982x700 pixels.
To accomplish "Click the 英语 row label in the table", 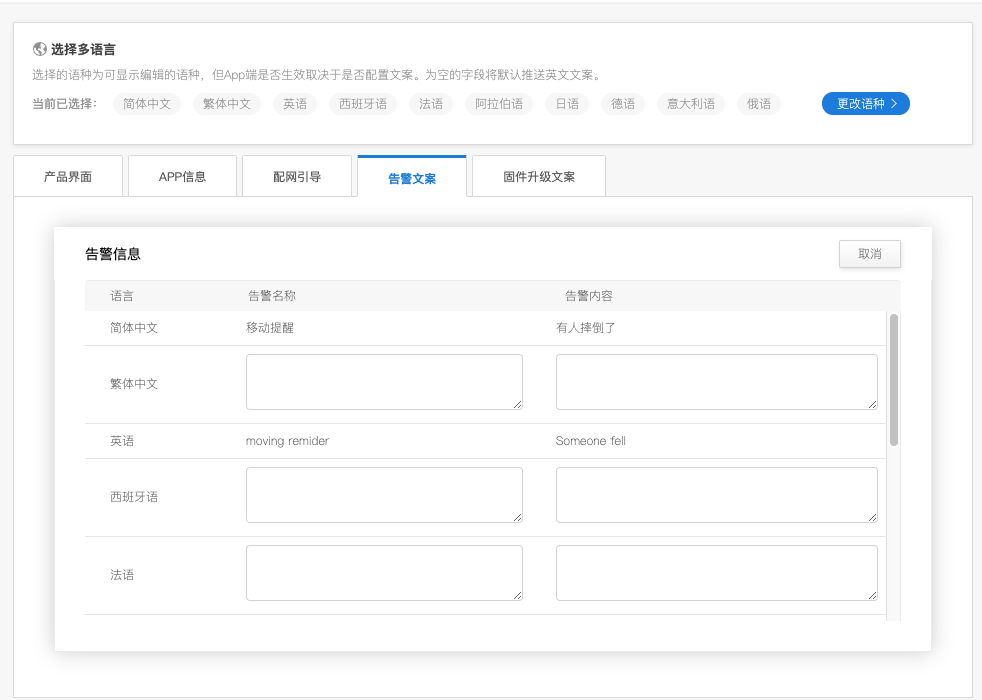I will (x=122, y=441).
